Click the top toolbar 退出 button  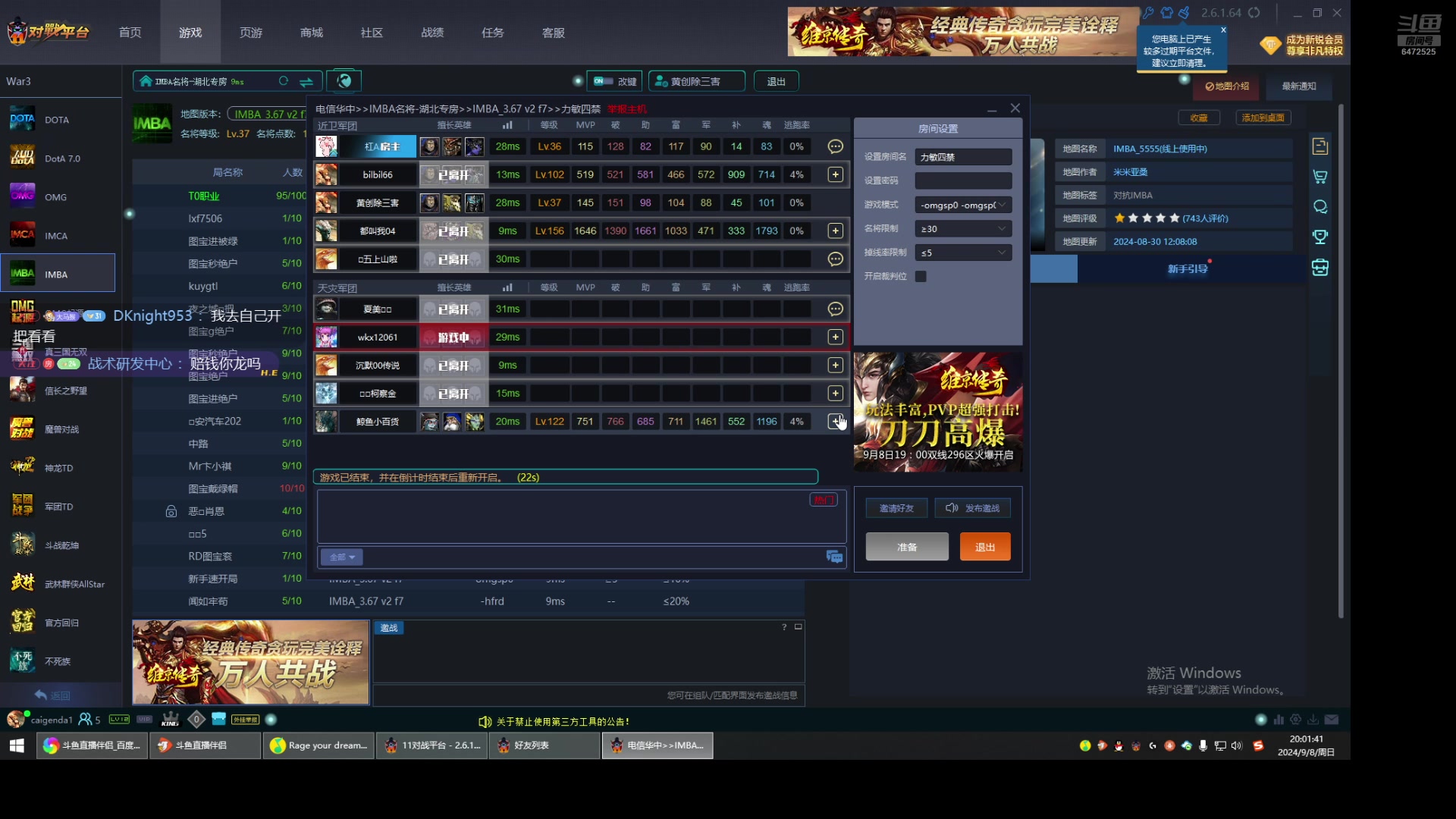pos(776,81)
